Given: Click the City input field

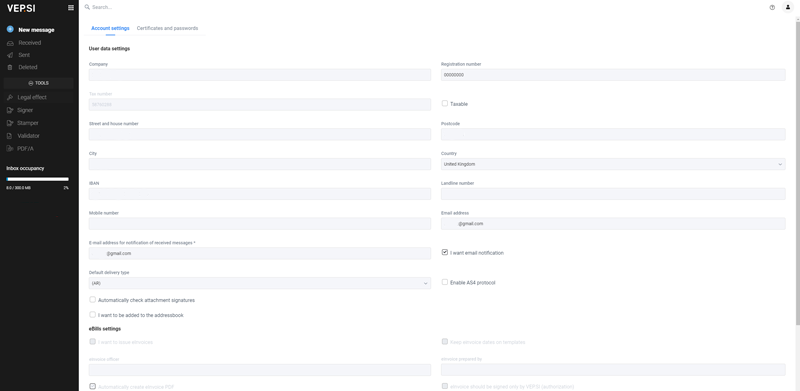Looking at the screenshot, I should pyautogui.click(x=260, y=164).
